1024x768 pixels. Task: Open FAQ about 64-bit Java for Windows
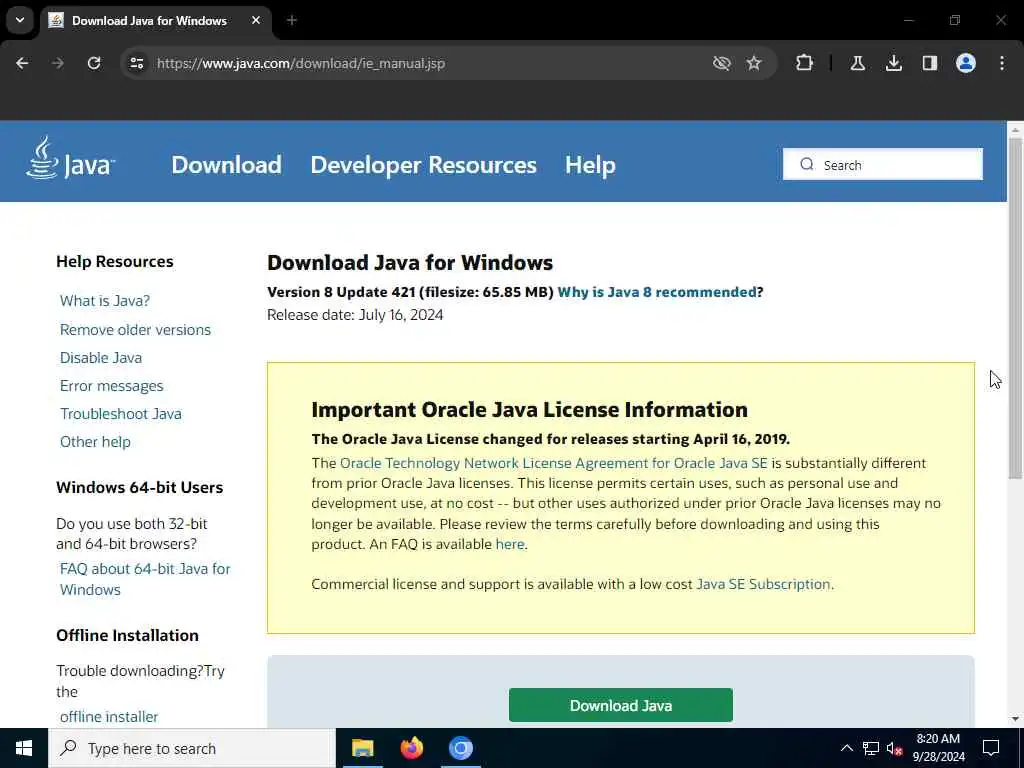tap(145, 579)
